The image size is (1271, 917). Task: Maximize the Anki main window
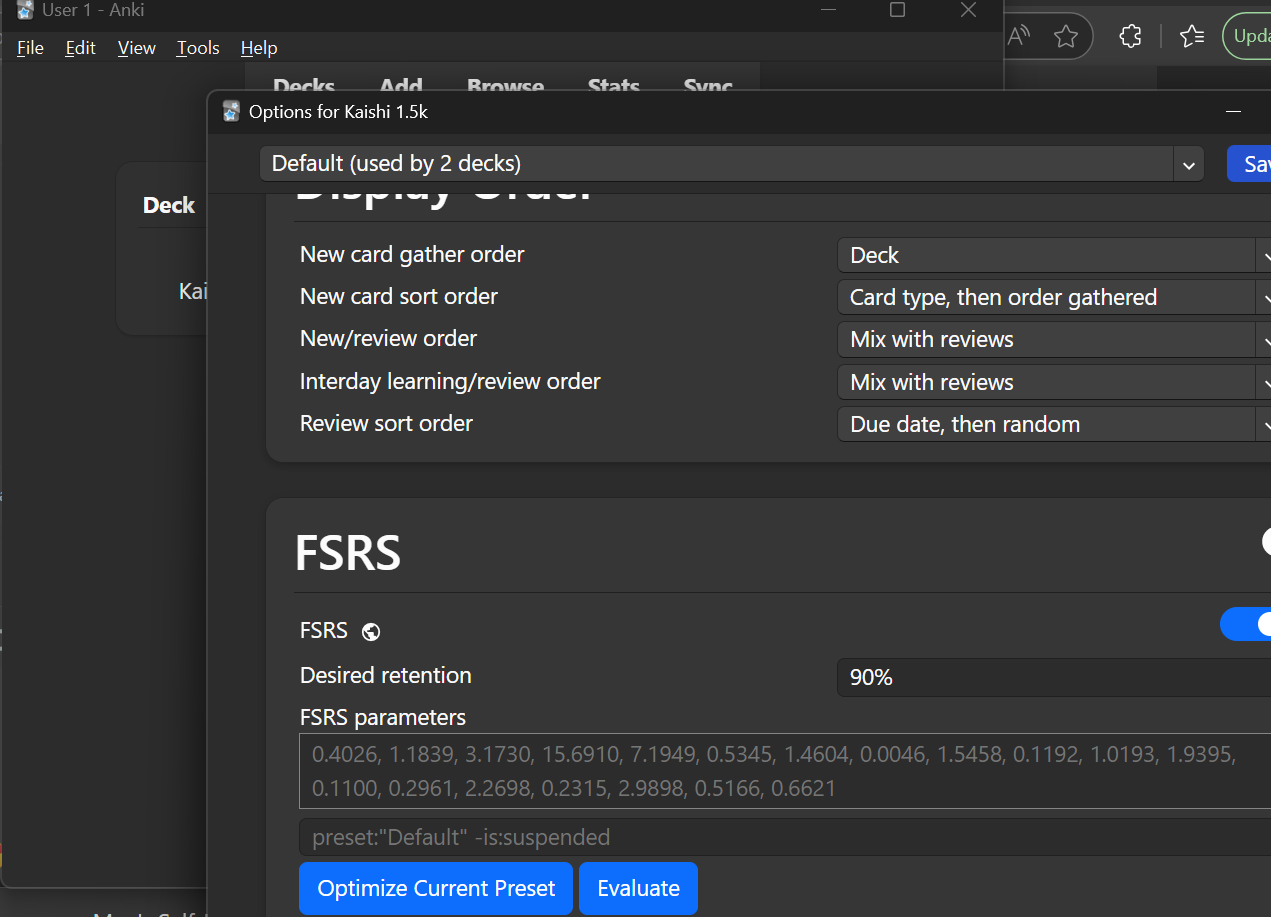(x=897, y=10)
